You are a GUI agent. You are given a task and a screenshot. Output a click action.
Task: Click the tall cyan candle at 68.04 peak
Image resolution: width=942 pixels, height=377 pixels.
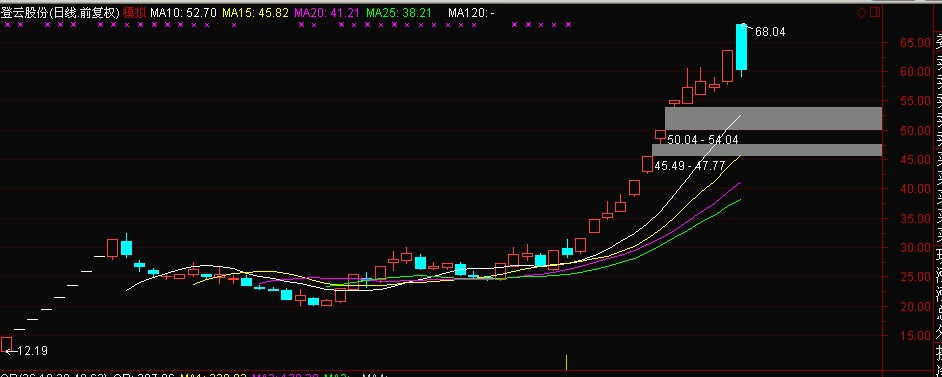pos(741,47)
